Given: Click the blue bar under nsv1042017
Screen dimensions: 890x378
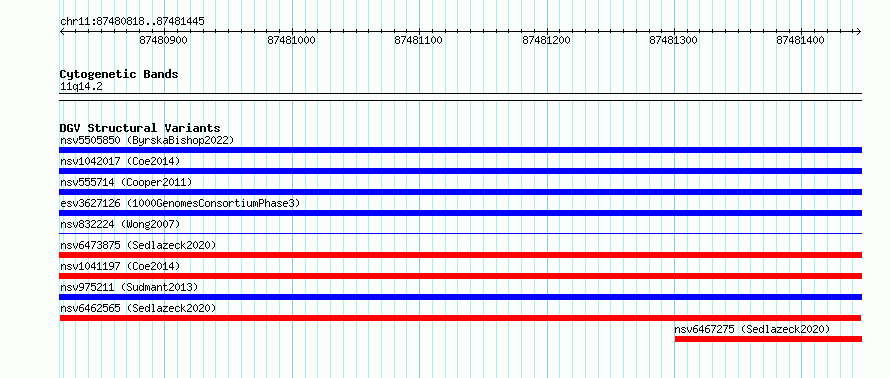Looking at the screenshot, I should tap(461, 171).
